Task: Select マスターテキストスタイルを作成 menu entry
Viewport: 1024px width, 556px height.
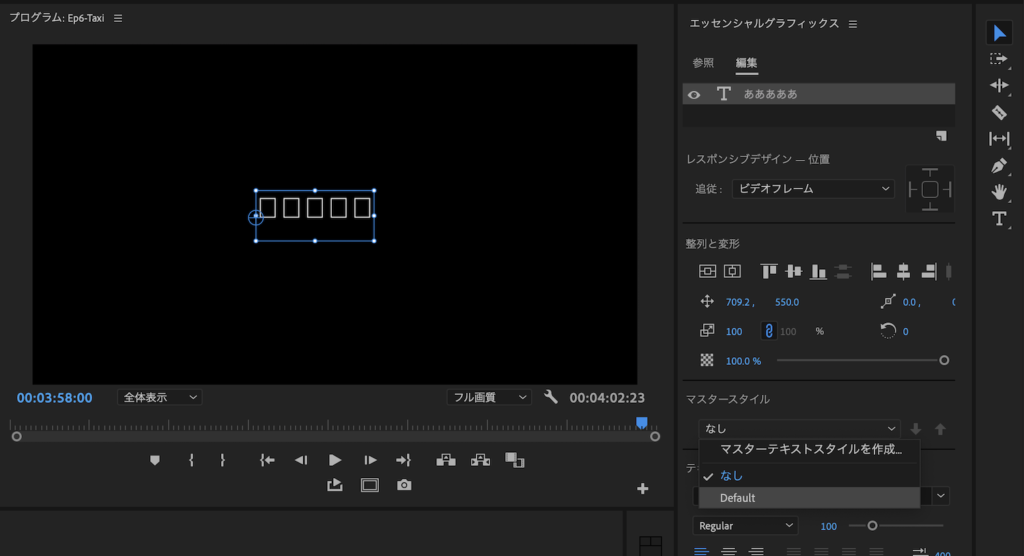Action: pyautogui.click(x=810, y=450)
